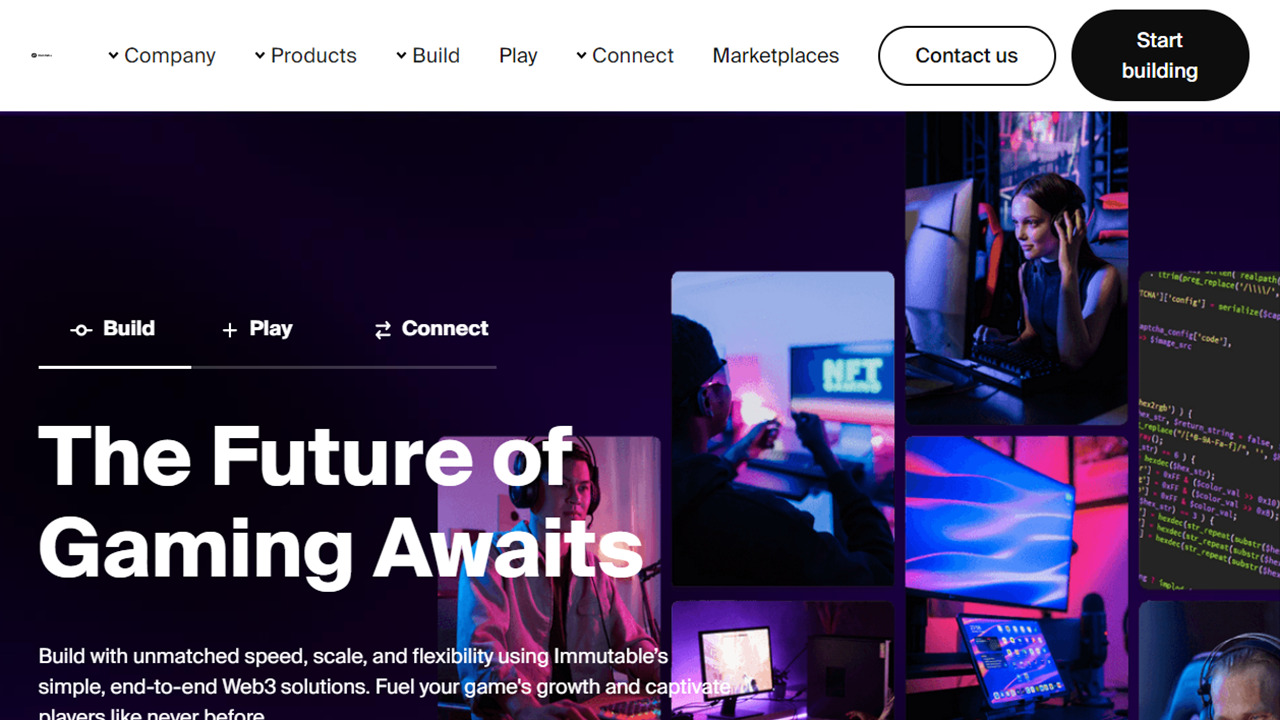Click the Start building button
1280x720 pixels.
pyautogui.click(x=1160, y=55)
